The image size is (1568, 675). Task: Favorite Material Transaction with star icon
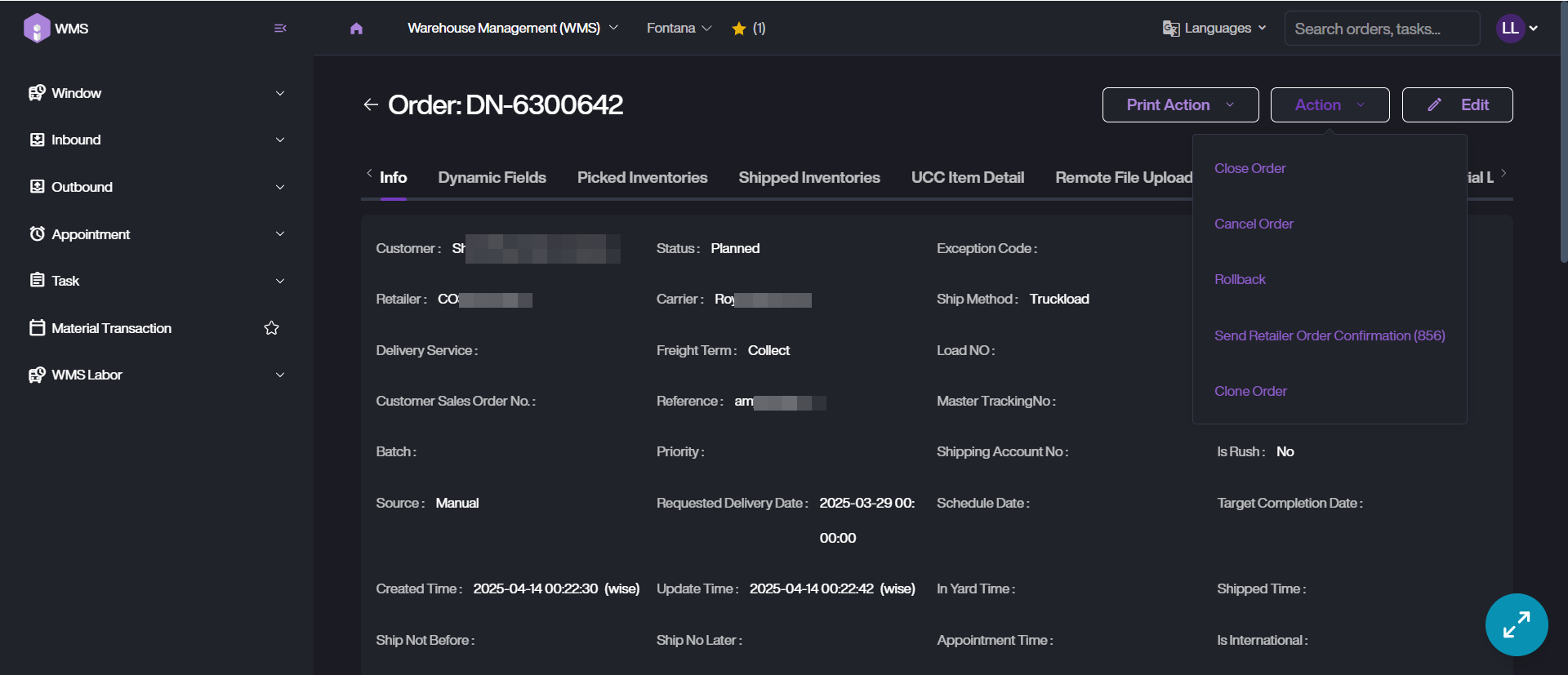(x=272, y=328)
